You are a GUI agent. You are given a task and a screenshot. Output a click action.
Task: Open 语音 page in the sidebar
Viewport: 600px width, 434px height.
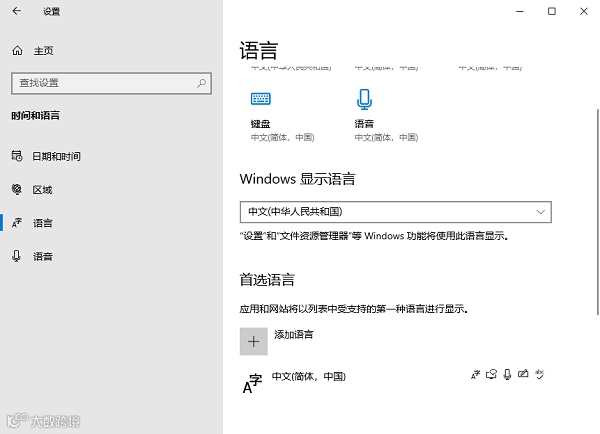coord(42,256)
